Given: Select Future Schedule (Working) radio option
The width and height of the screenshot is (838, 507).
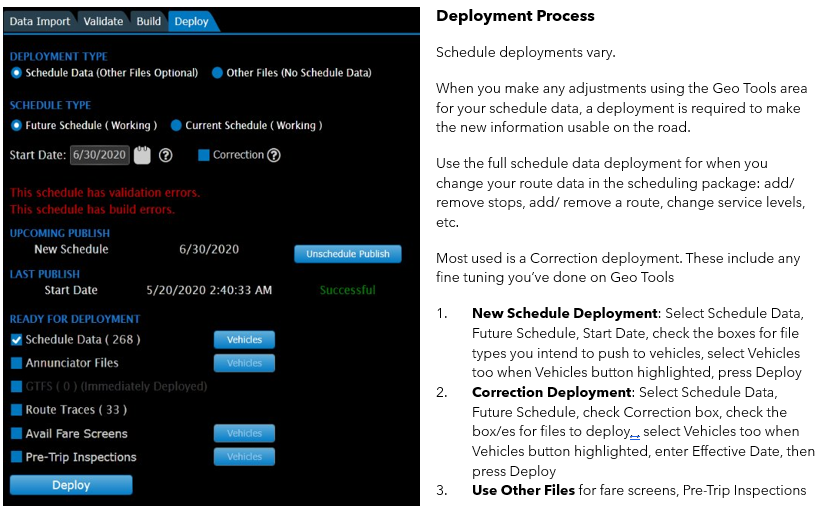Looking at the screenshot, I should point(17,126).
